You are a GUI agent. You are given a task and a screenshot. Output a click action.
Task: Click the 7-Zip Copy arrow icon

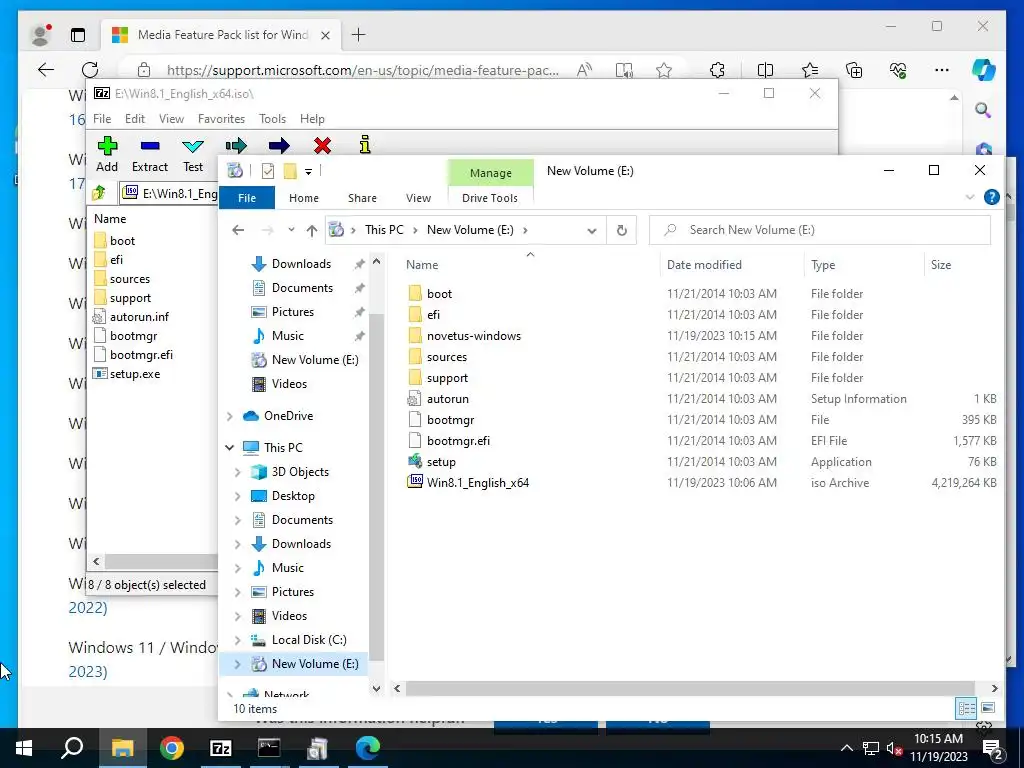click(236, 145)
